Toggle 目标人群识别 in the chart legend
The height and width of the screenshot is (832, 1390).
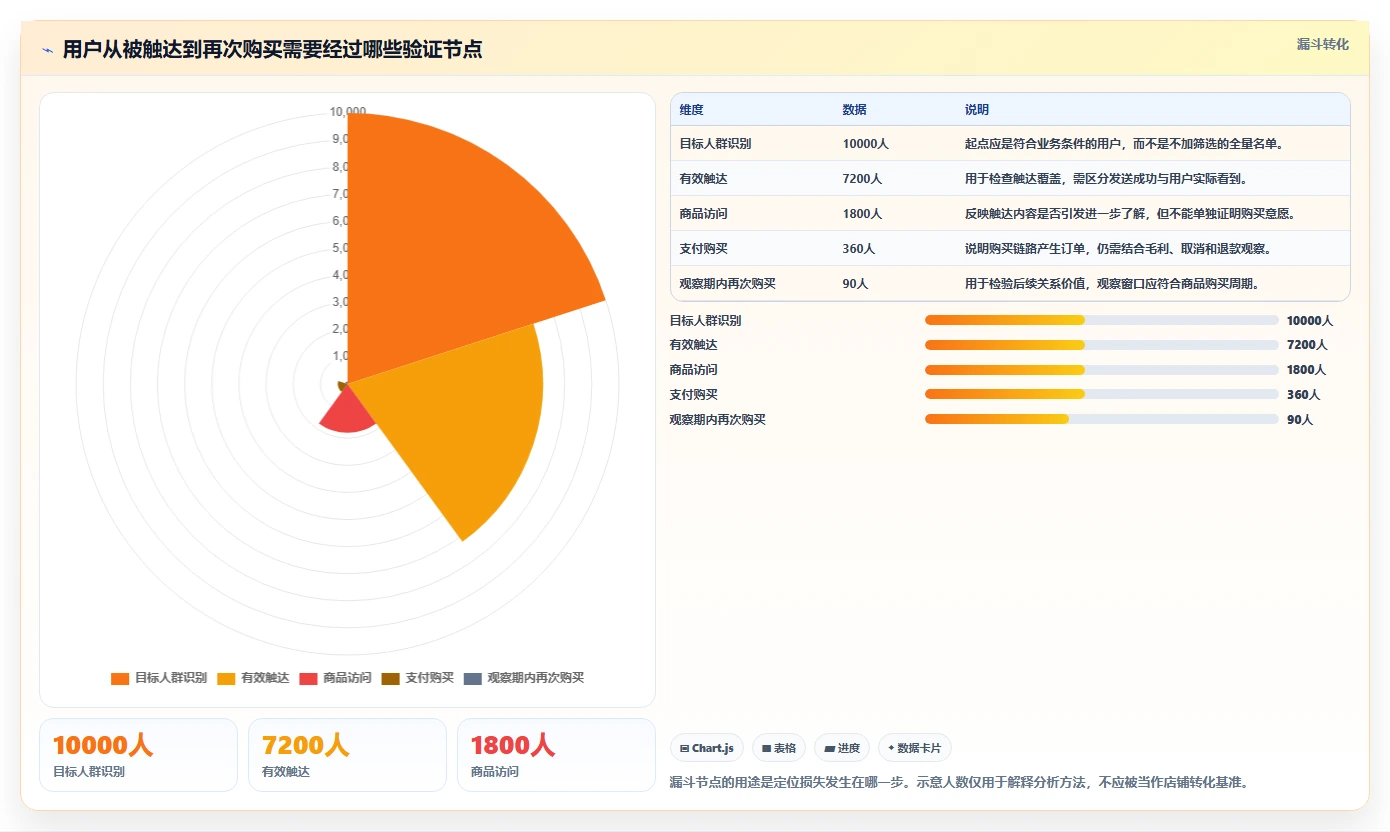(x=159, y=678)
